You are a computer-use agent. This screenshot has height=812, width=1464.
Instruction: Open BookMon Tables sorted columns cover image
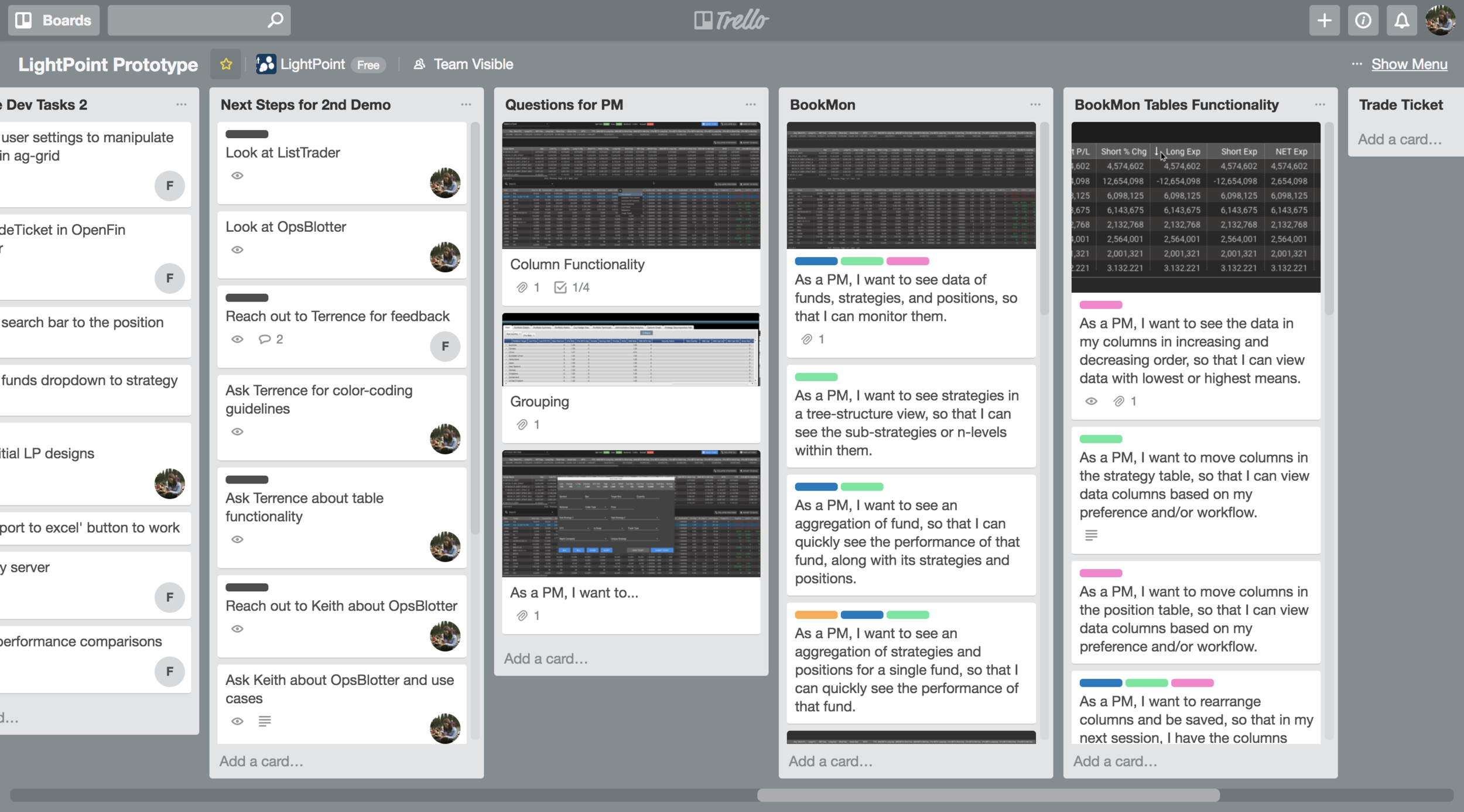click(1196, 207)
